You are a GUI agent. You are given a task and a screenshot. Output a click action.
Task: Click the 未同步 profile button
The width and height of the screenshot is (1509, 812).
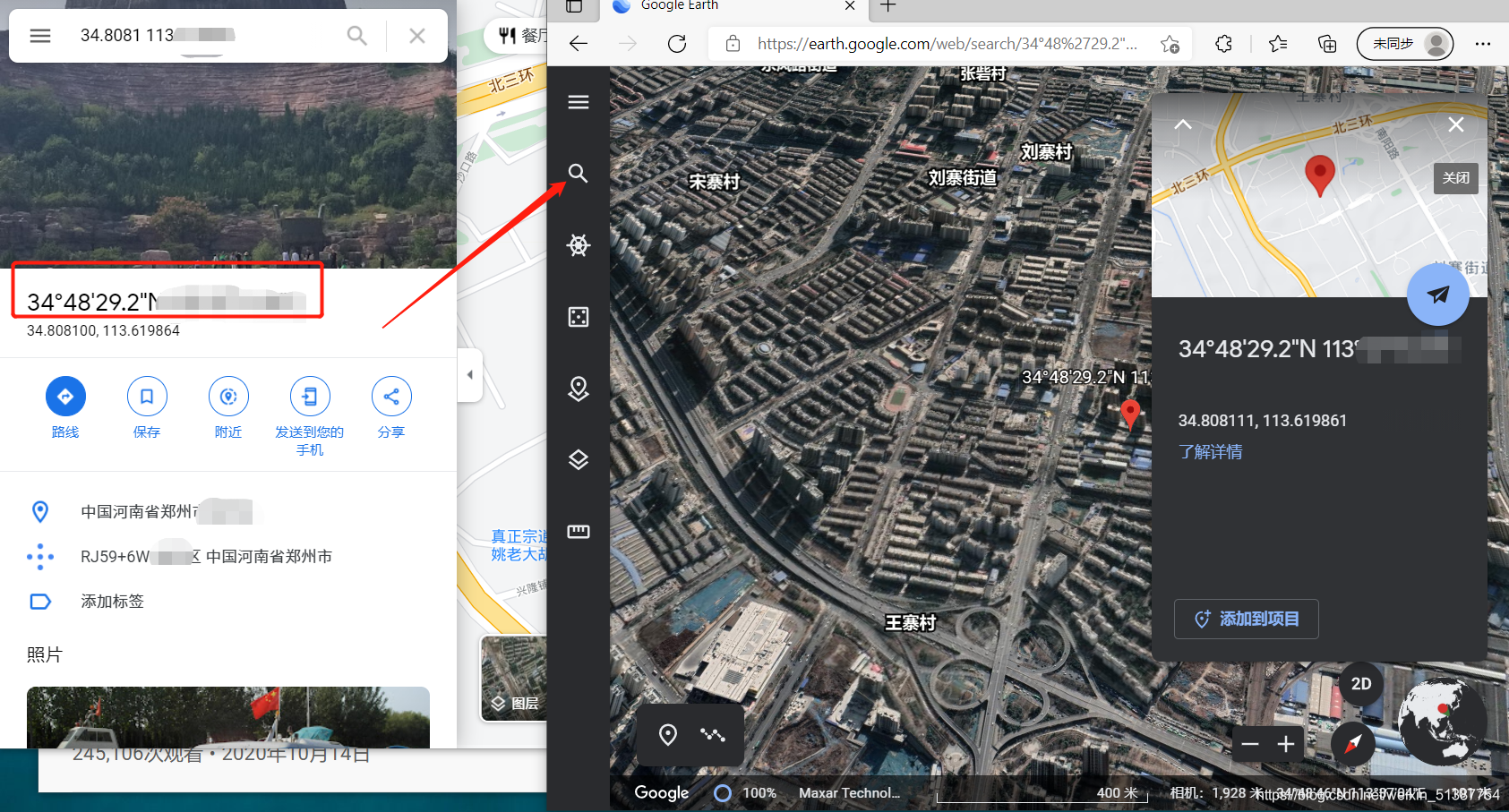coord(1405,44)
